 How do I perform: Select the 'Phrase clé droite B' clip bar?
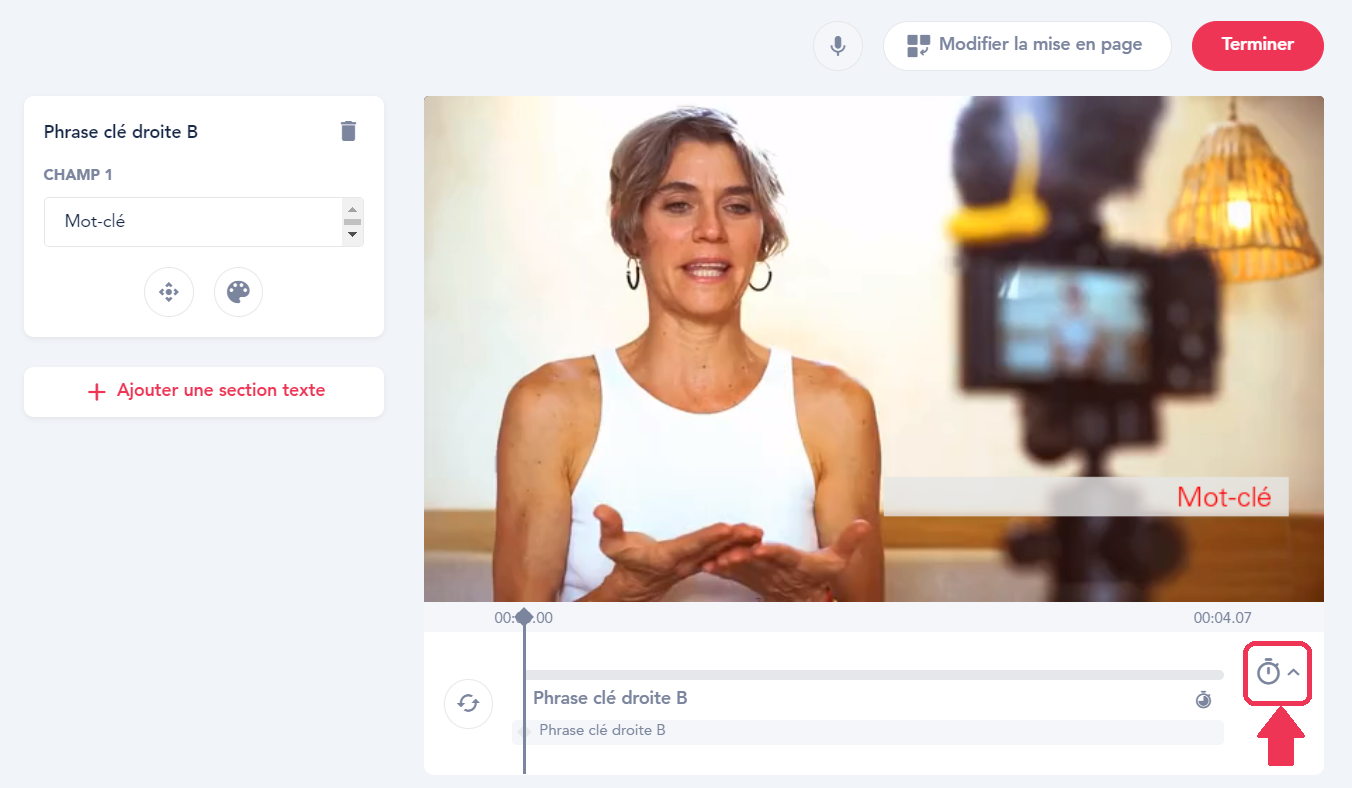tap(867, 731)
